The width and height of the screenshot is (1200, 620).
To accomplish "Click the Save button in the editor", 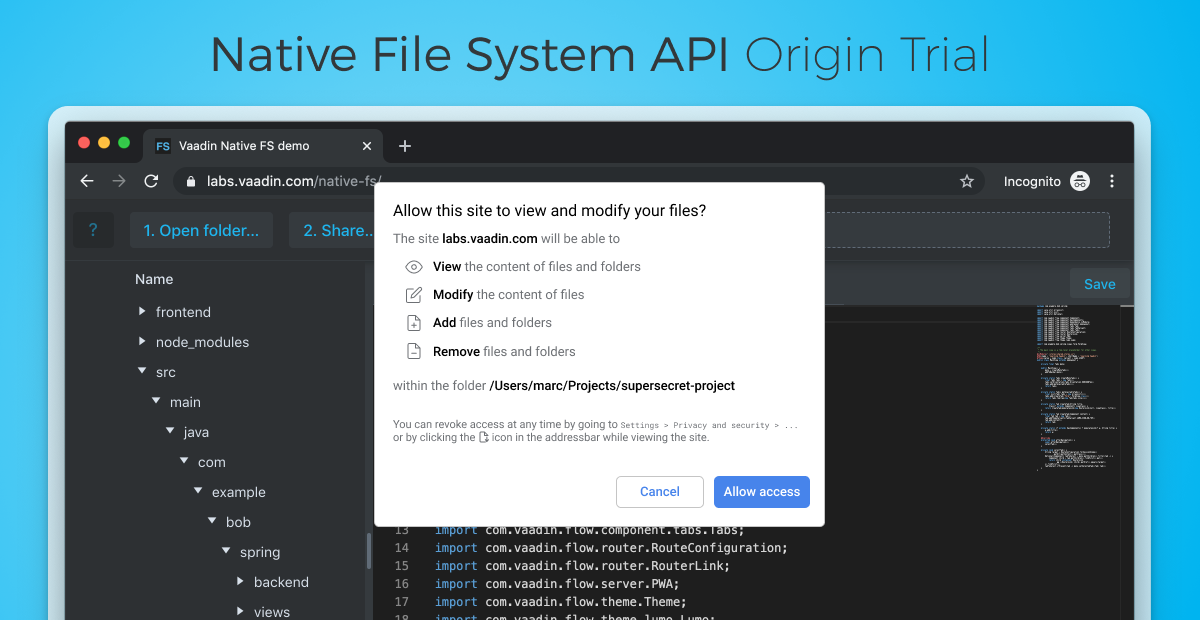I will [1099, 284].
